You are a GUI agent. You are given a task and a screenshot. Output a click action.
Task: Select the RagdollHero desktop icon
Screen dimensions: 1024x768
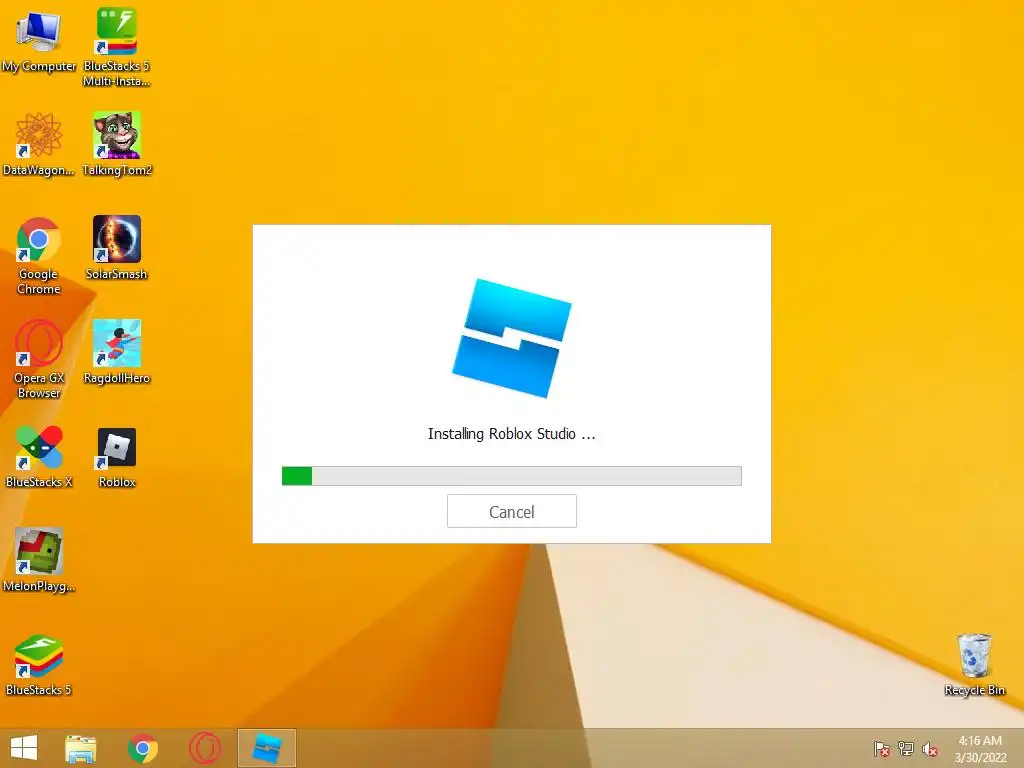point(116,352)
